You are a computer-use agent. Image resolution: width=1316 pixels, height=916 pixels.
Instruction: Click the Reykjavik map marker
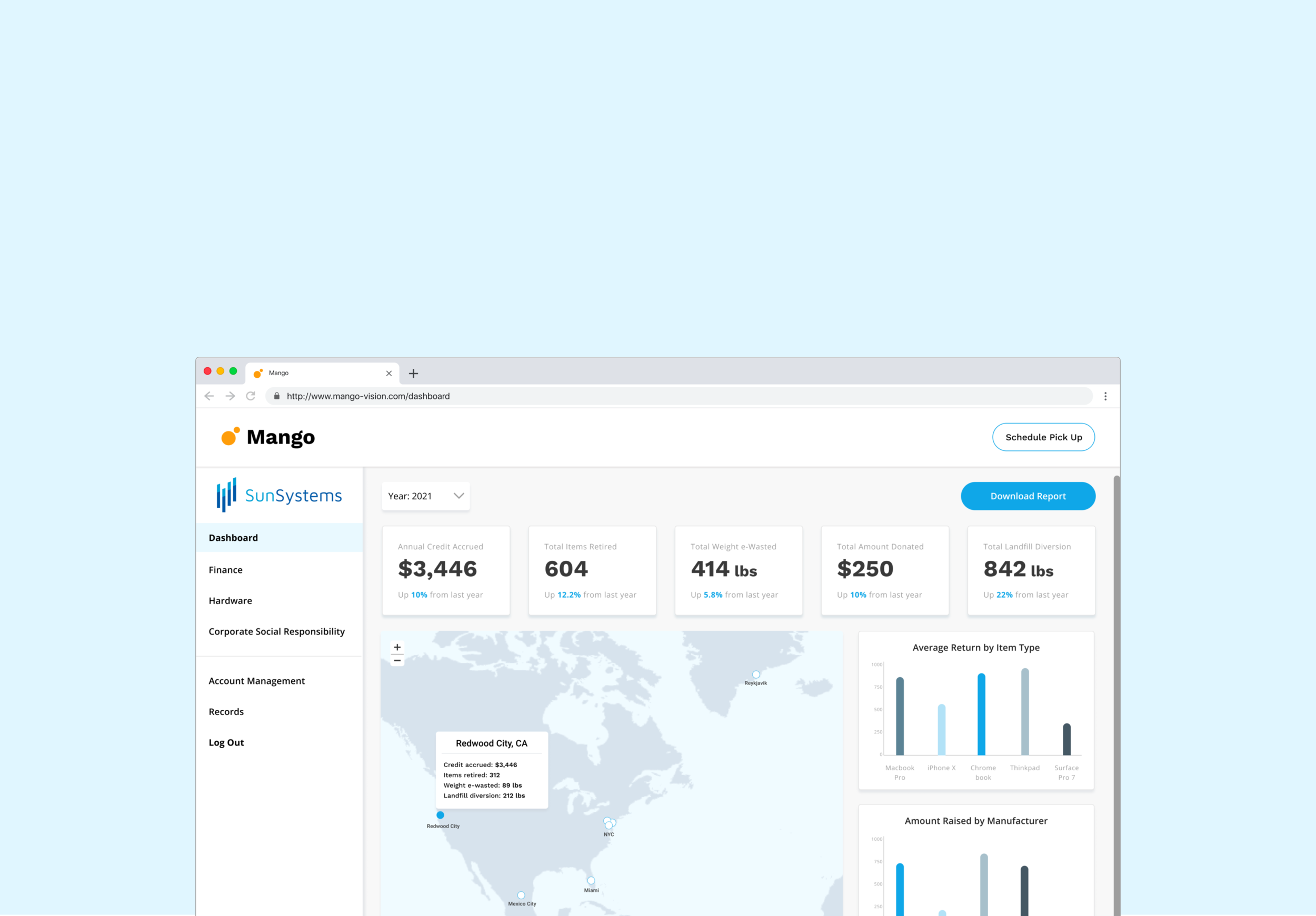tap(756, 675)
